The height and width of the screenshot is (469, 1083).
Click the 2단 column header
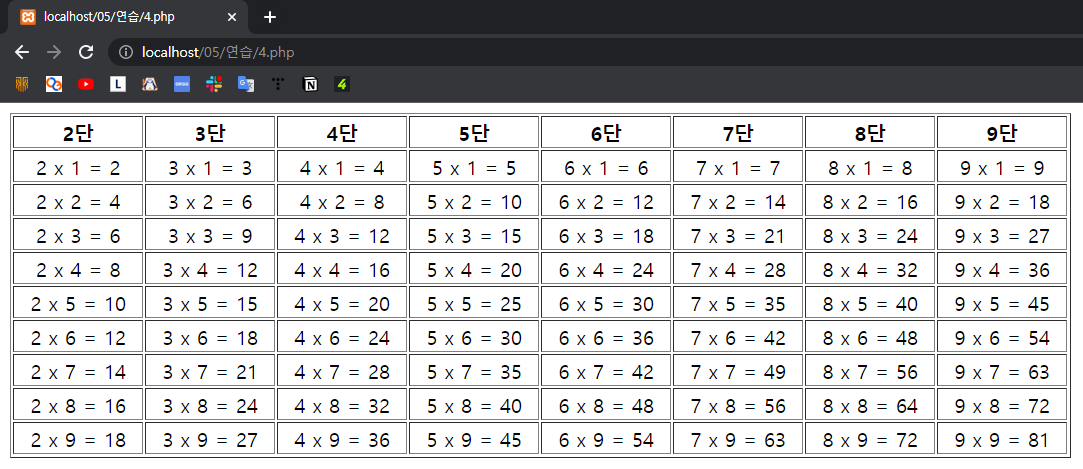(x=78, y=133)
